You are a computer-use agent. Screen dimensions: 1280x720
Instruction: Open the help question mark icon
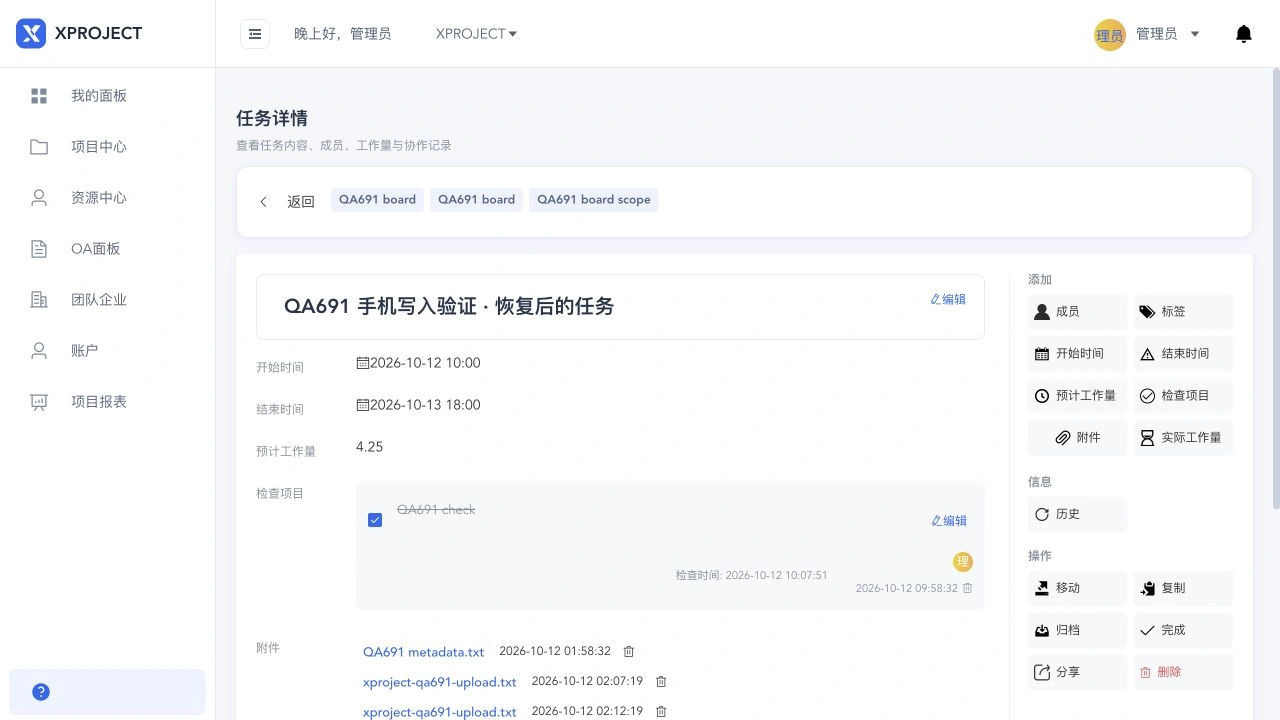pyautogui.click(x=41, y=692)
